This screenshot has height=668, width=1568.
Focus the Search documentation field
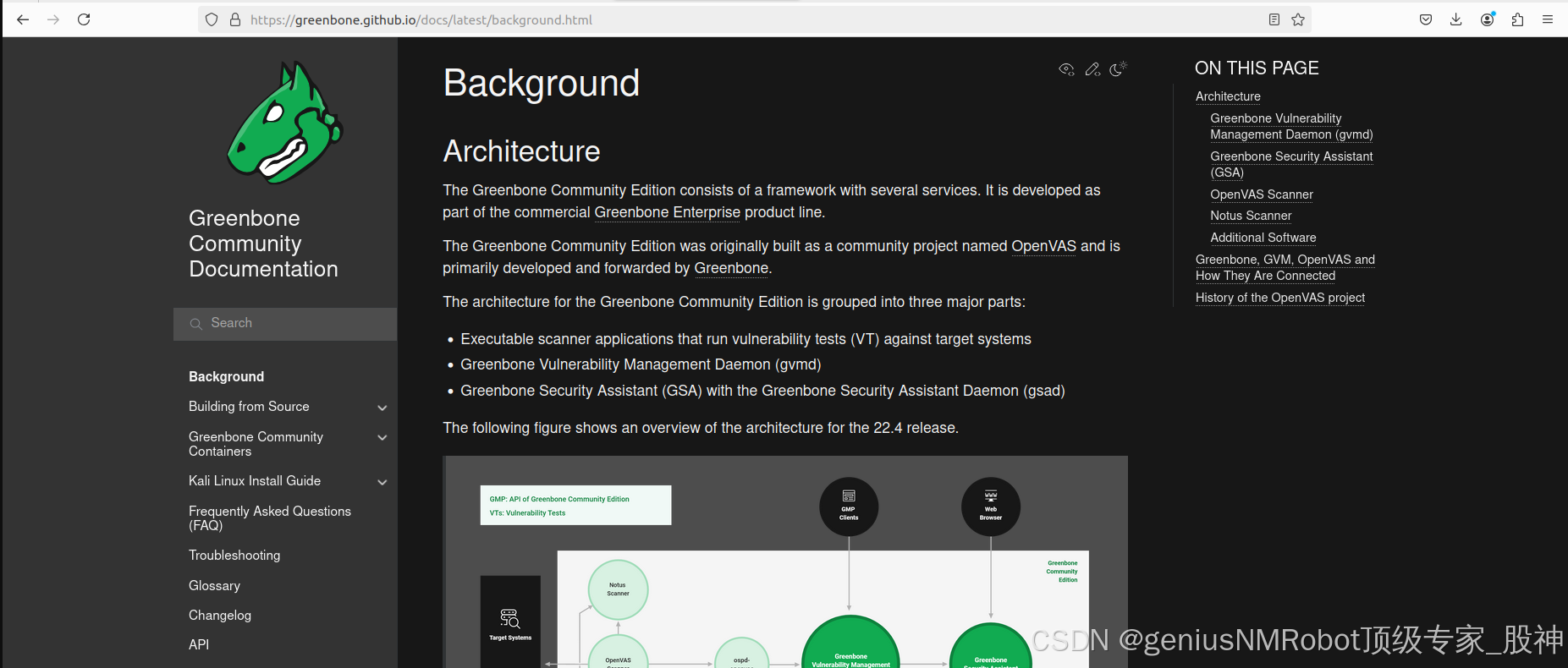(x=285, y=324)
